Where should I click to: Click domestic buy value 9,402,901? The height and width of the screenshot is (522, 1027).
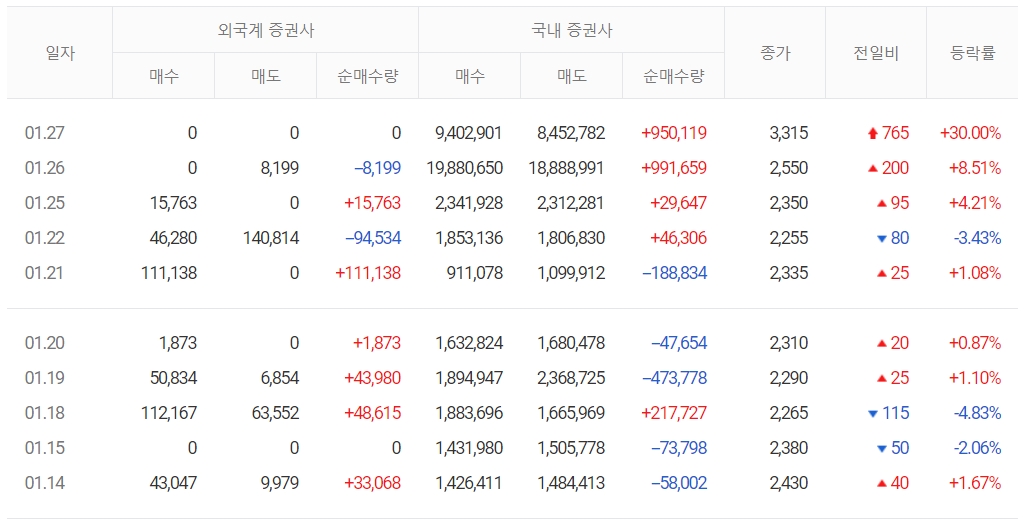(x=469, y=133)
